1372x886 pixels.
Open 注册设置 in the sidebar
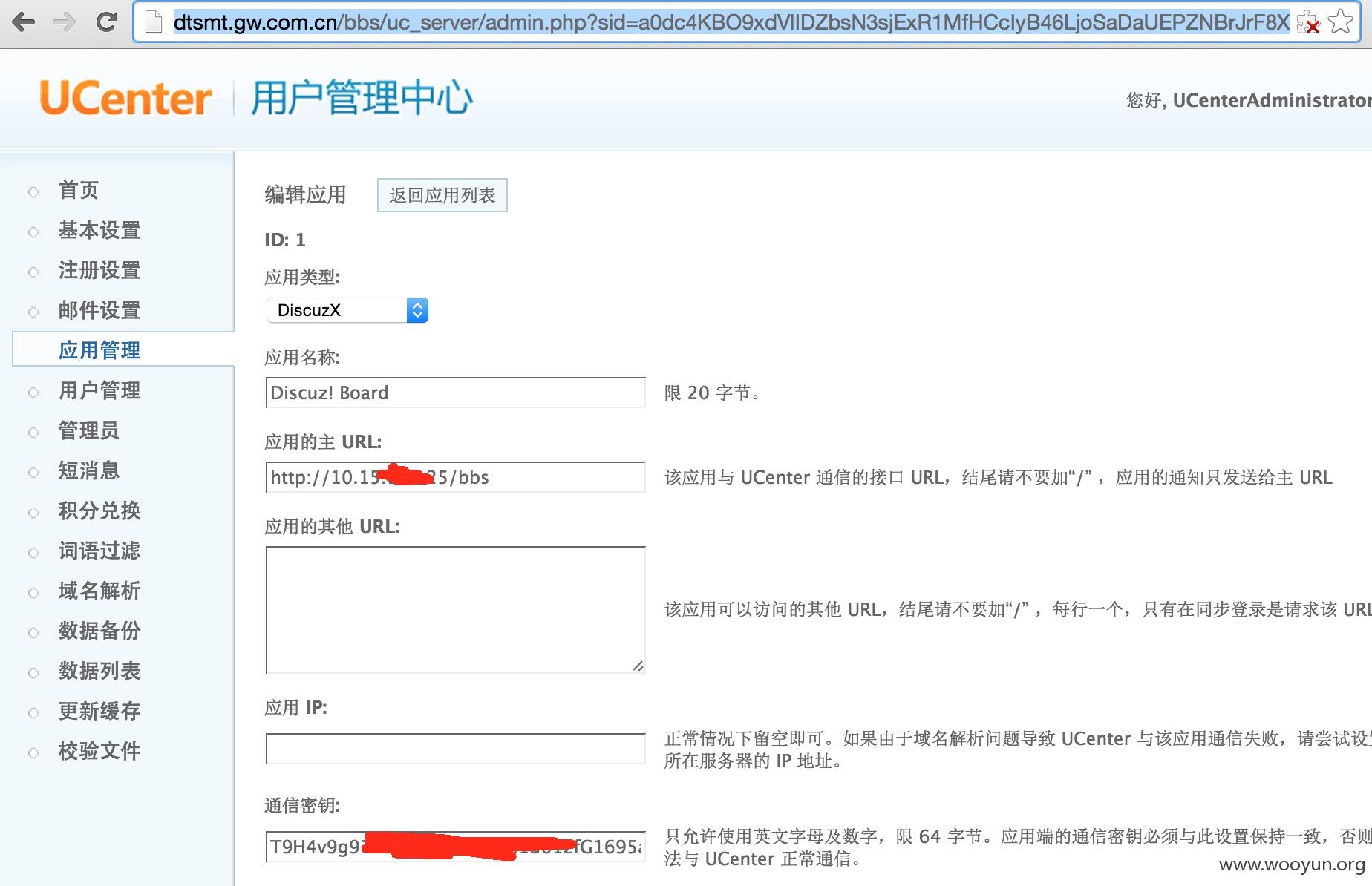[x=99, y=270]
